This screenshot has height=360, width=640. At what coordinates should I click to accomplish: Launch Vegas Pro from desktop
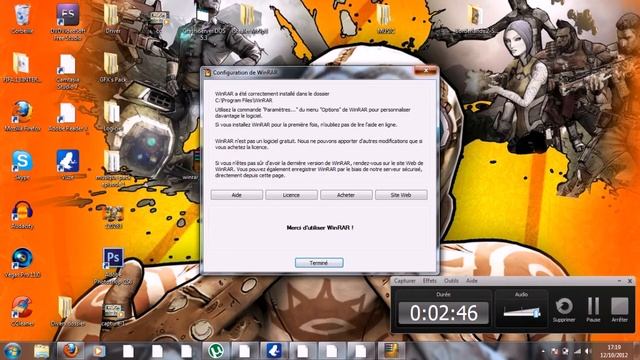click(22, 262)
